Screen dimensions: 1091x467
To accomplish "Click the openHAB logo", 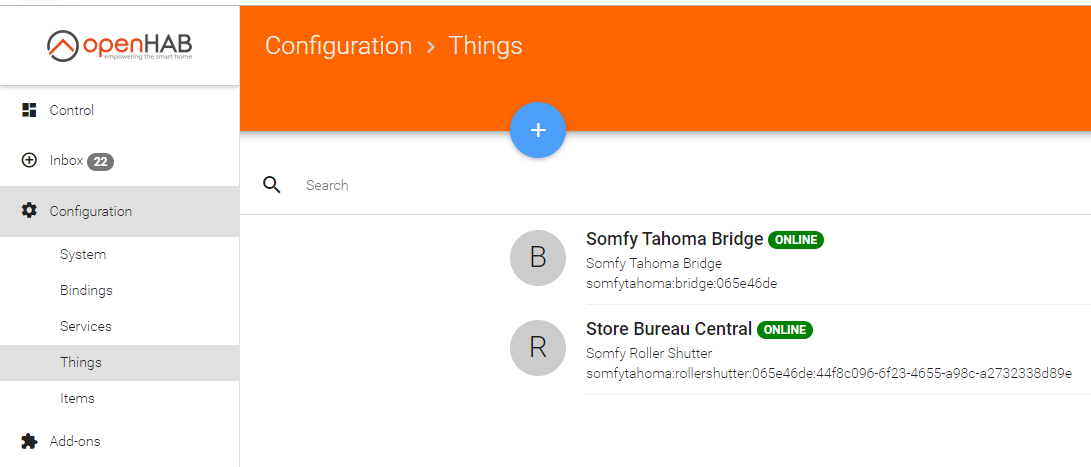I will [x=120, y=46].
